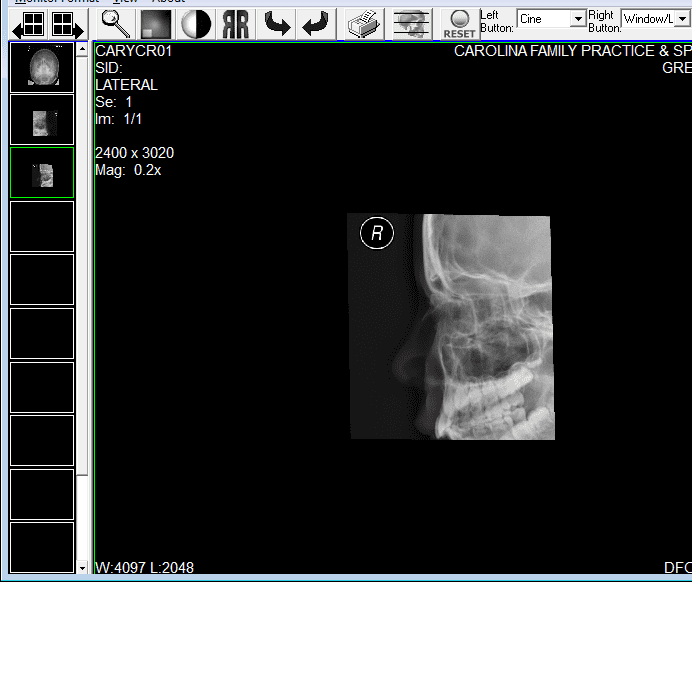This screenshot has width=692, height=678.
Task: Click thumbnail panel scroll down arrow
Action: click(x=83, y=568)
